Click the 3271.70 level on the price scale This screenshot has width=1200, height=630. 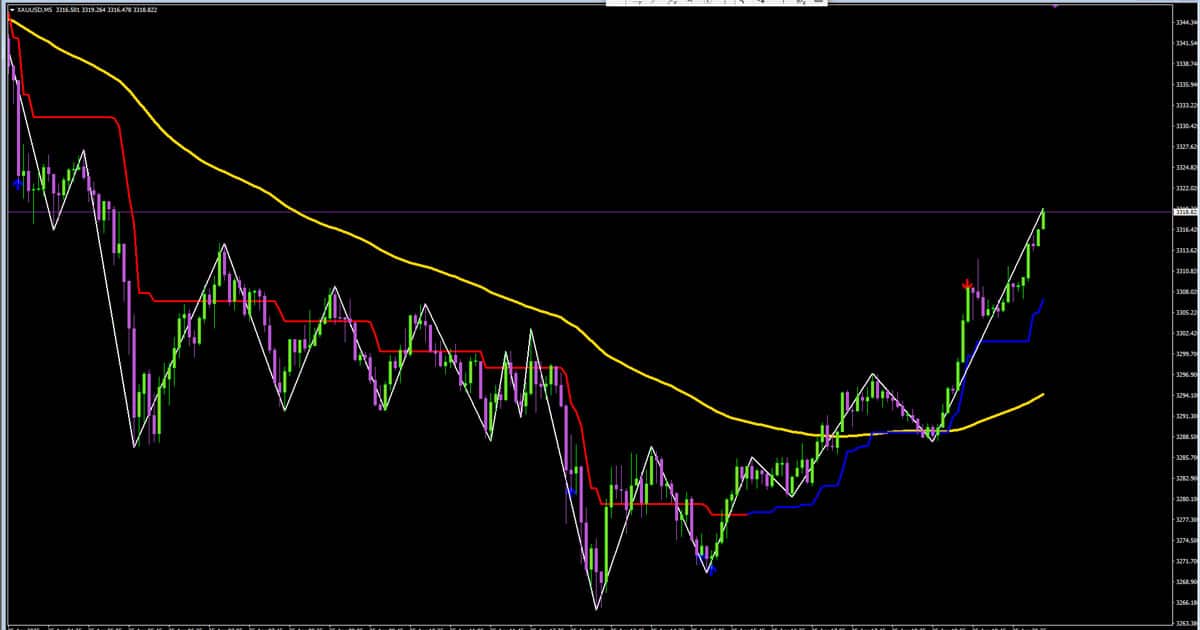(1185, 561)
